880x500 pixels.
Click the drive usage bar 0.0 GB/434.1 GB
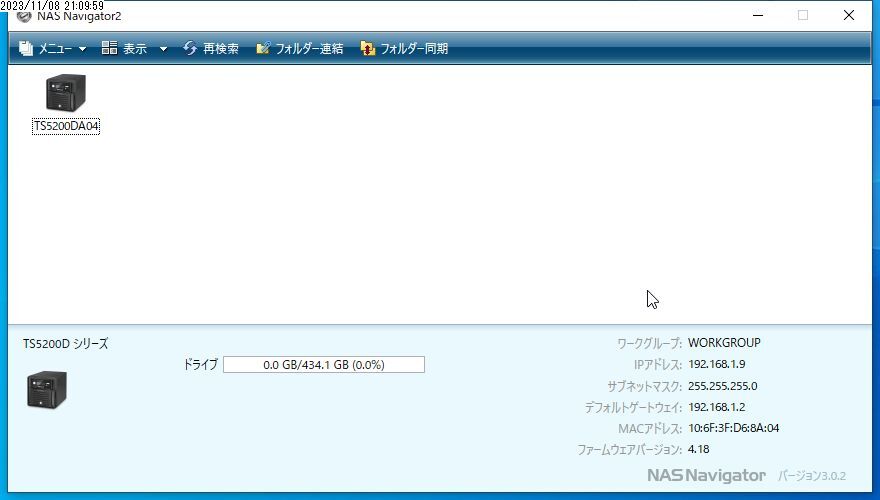tap(324, 365)
